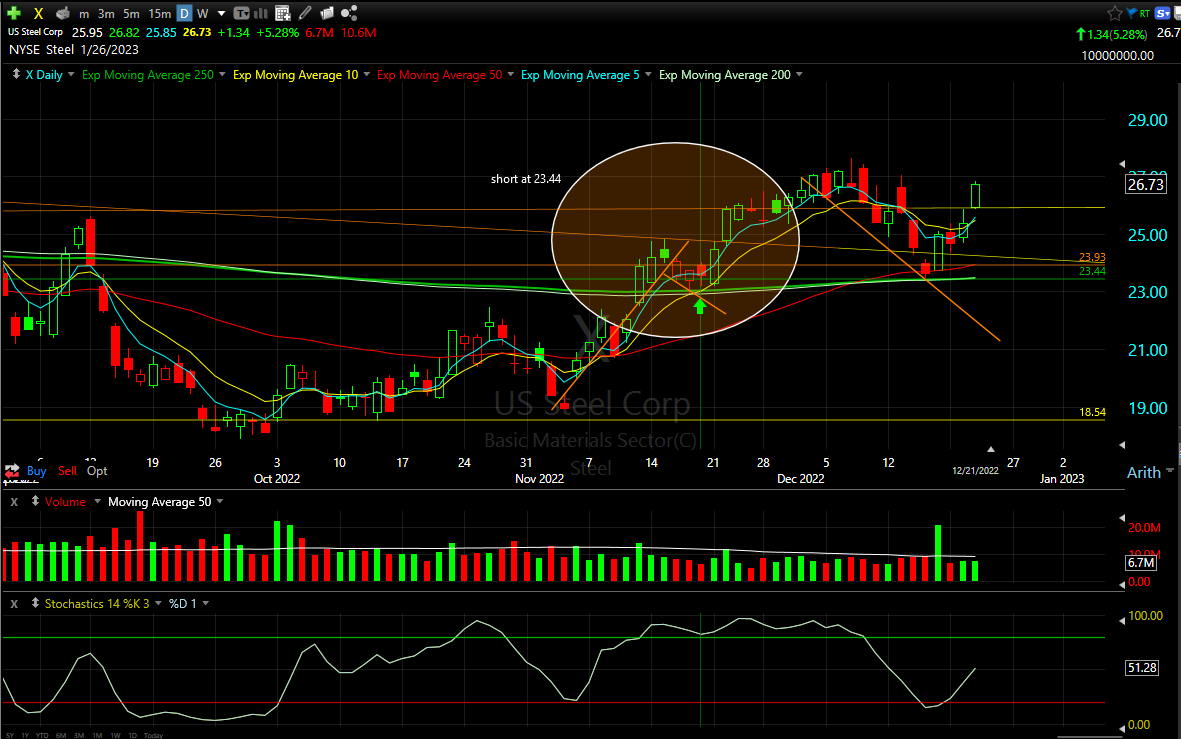Select the pencil drawing tool
The height and width of the screenshot is (739, 1181).
click(305, 13)
